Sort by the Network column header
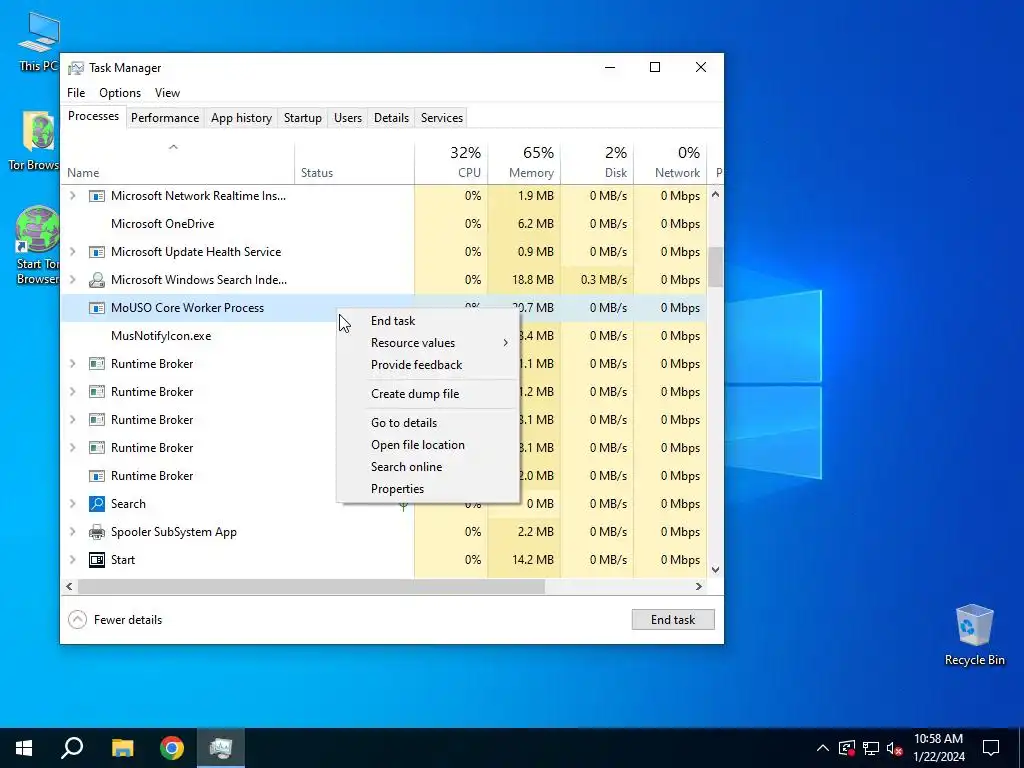 point(670,163)
